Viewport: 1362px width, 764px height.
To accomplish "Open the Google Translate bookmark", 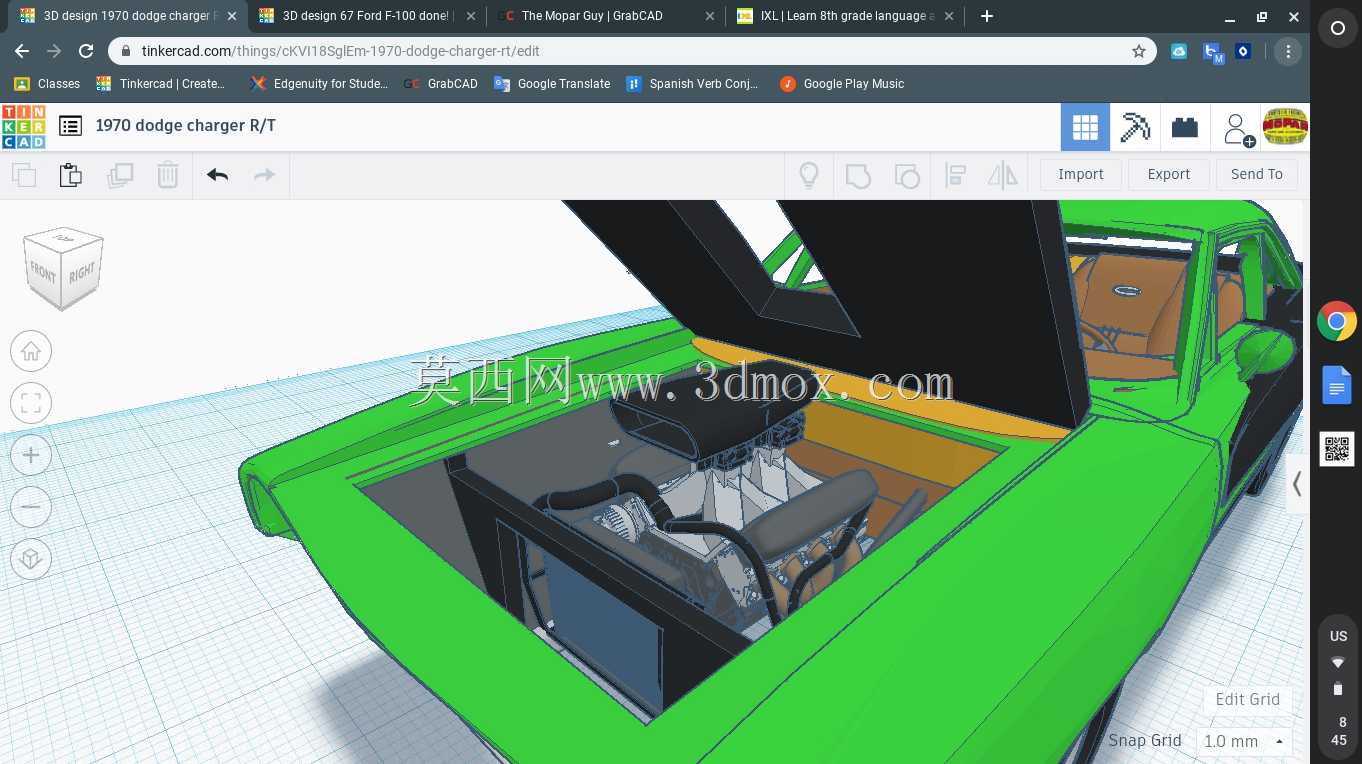I will [552, 84].
